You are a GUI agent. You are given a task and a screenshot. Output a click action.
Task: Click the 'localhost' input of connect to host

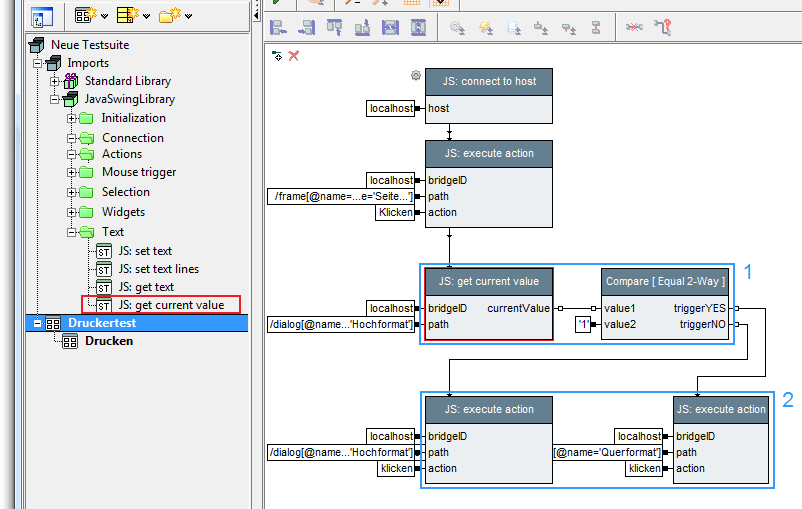coord(390,108)
